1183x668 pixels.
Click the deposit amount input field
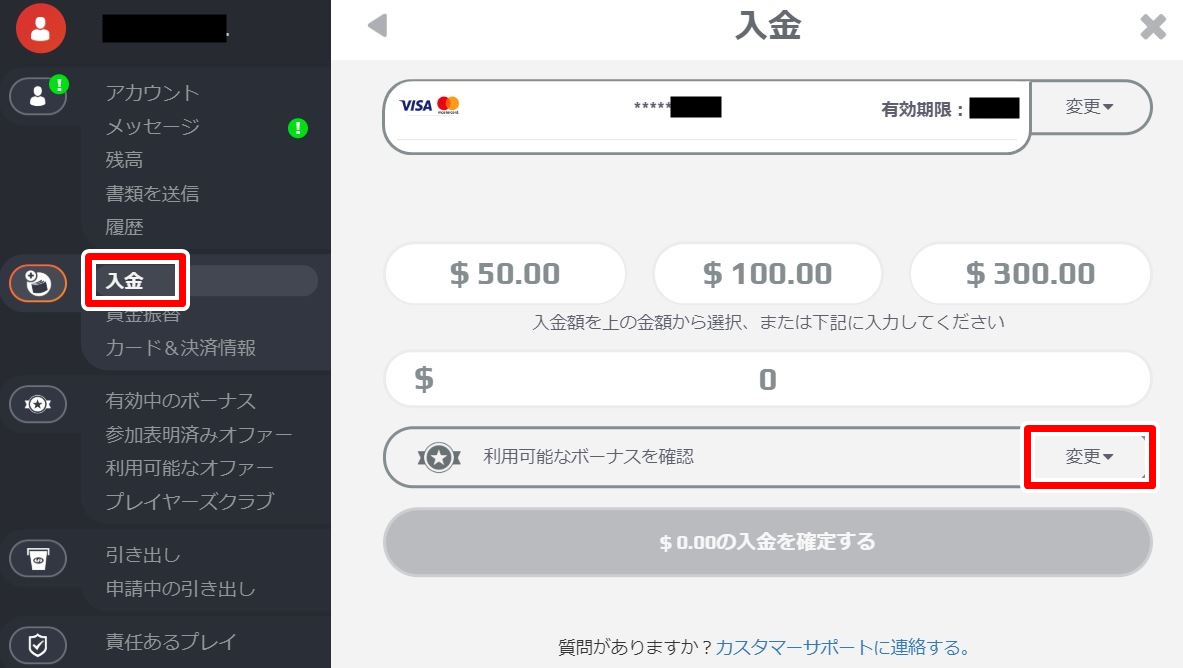coord(767,379)
